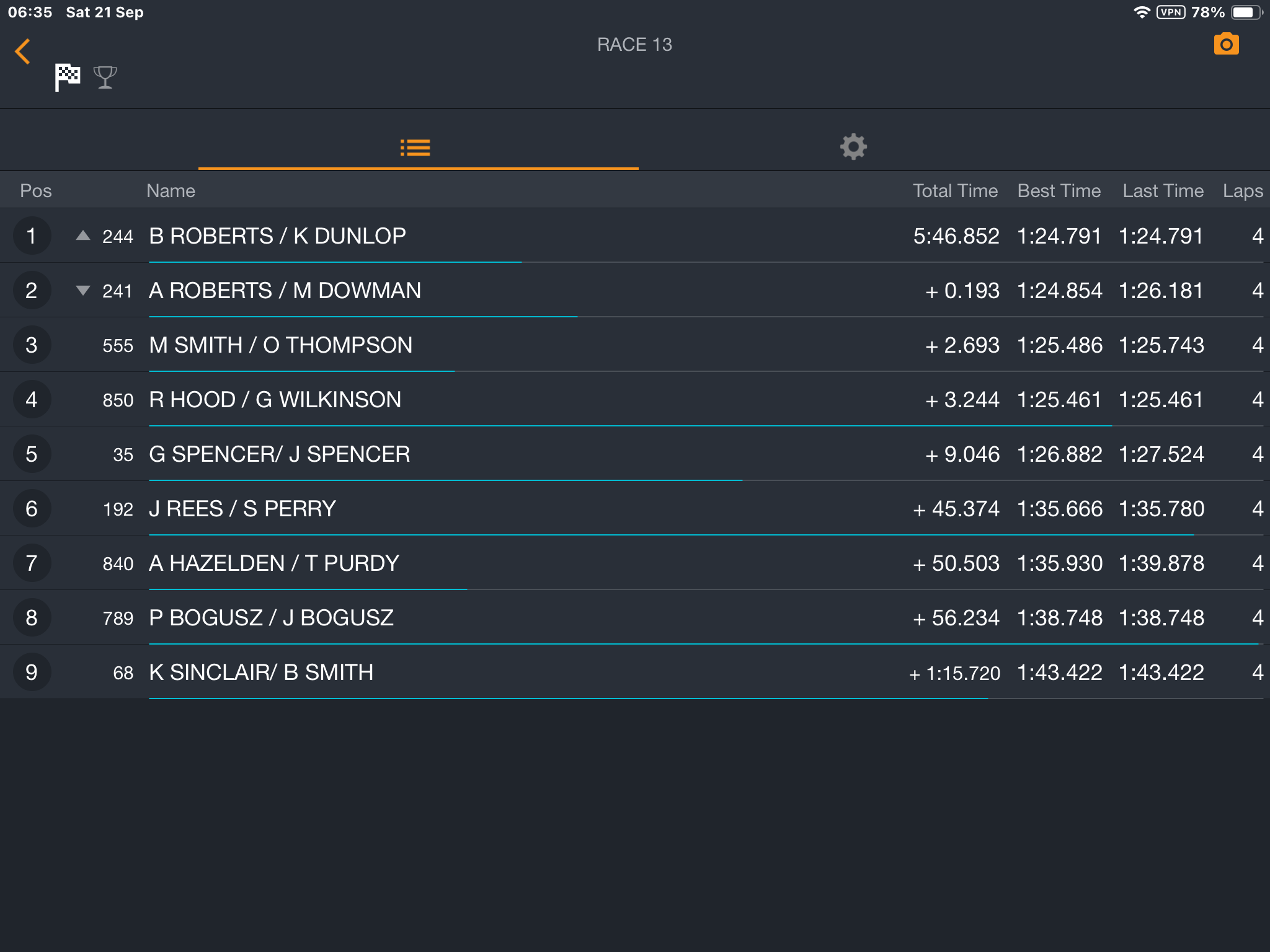Sort by the Best Time header
The image size is (1270, 952).
(1059, 191)
